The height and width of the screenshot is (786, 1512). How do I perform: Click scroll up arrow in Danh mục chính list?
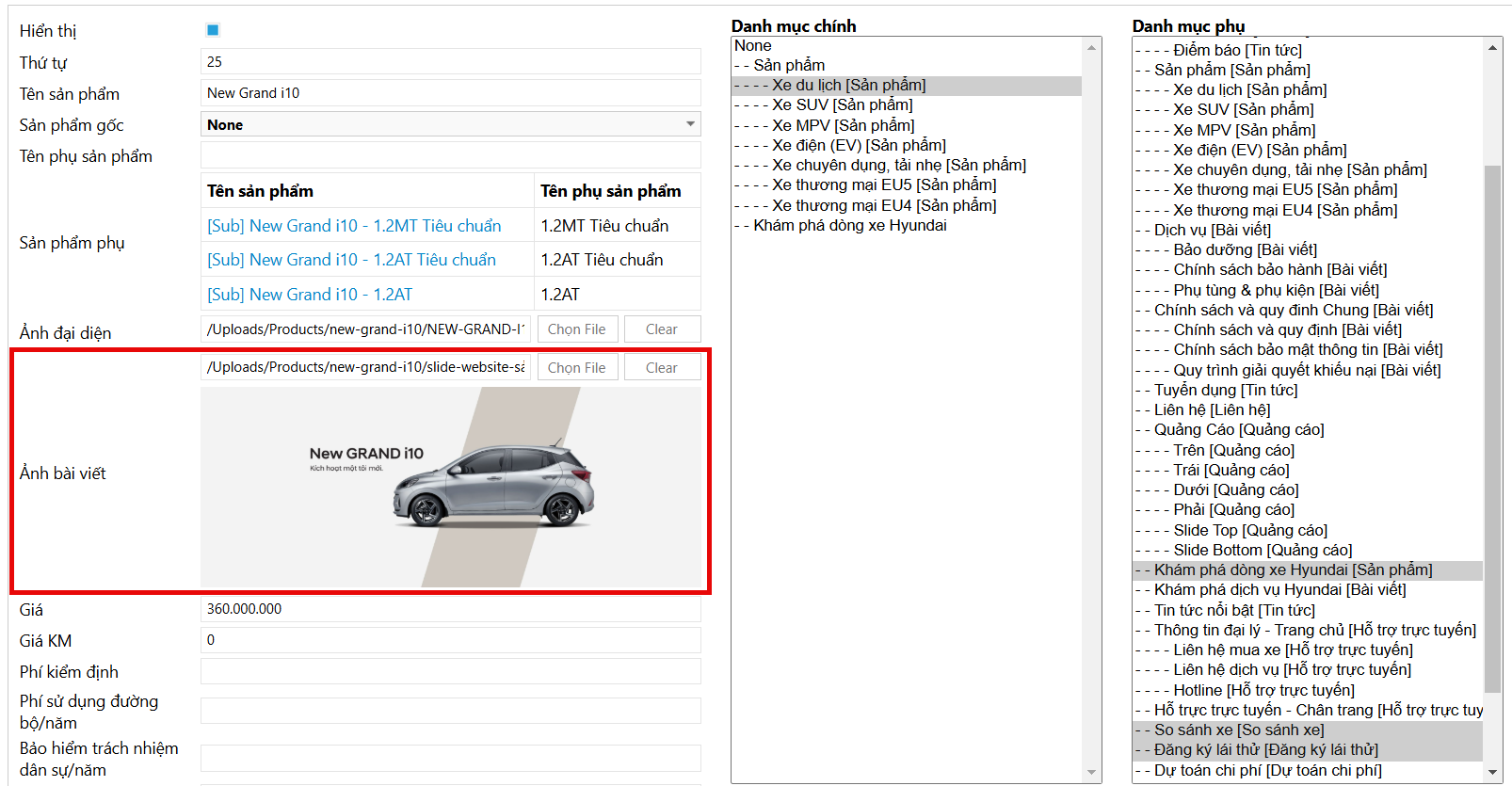(1091, 47)
